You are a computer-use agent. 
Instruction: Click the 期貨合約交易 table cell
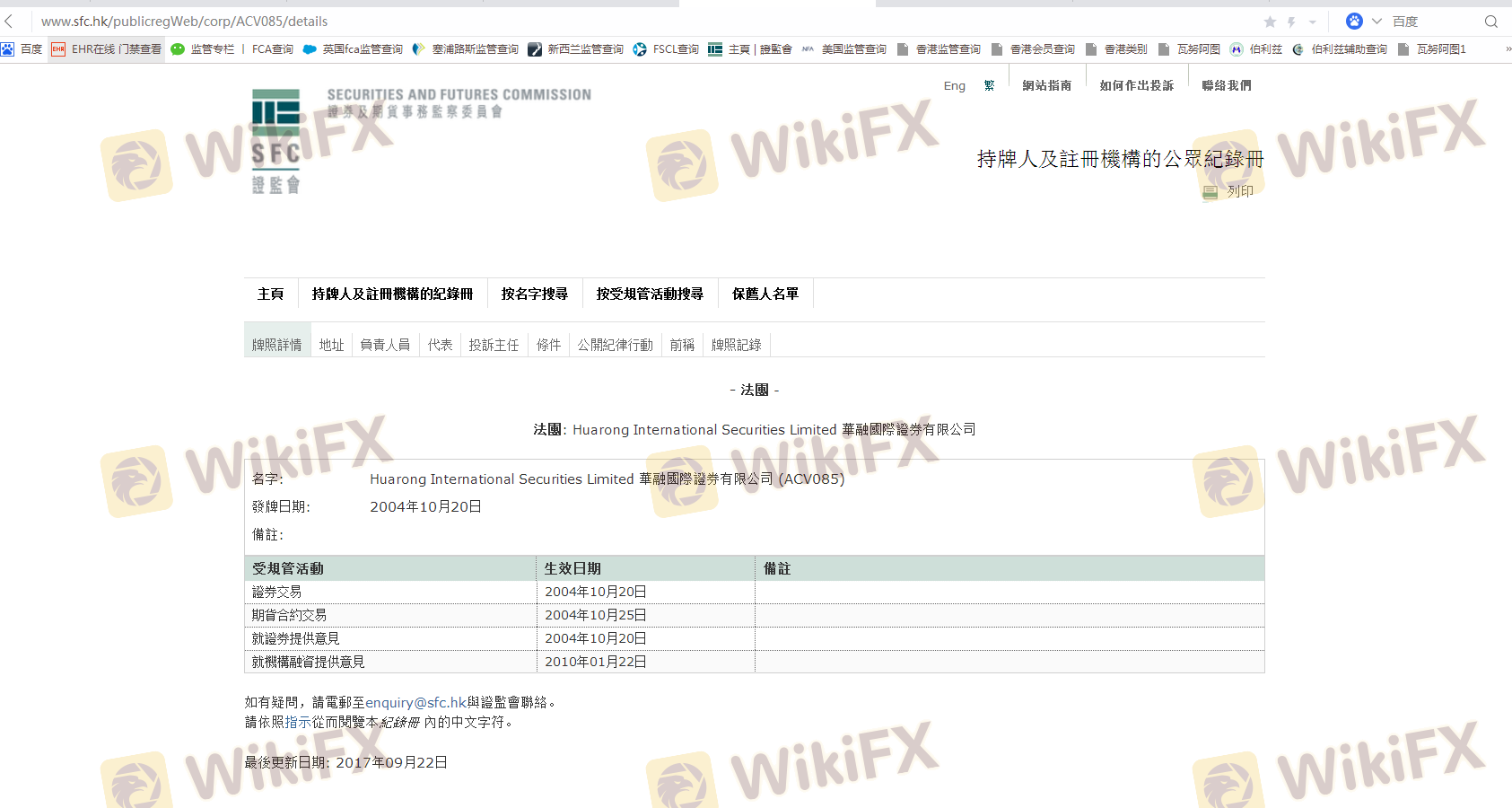(390, 615)
